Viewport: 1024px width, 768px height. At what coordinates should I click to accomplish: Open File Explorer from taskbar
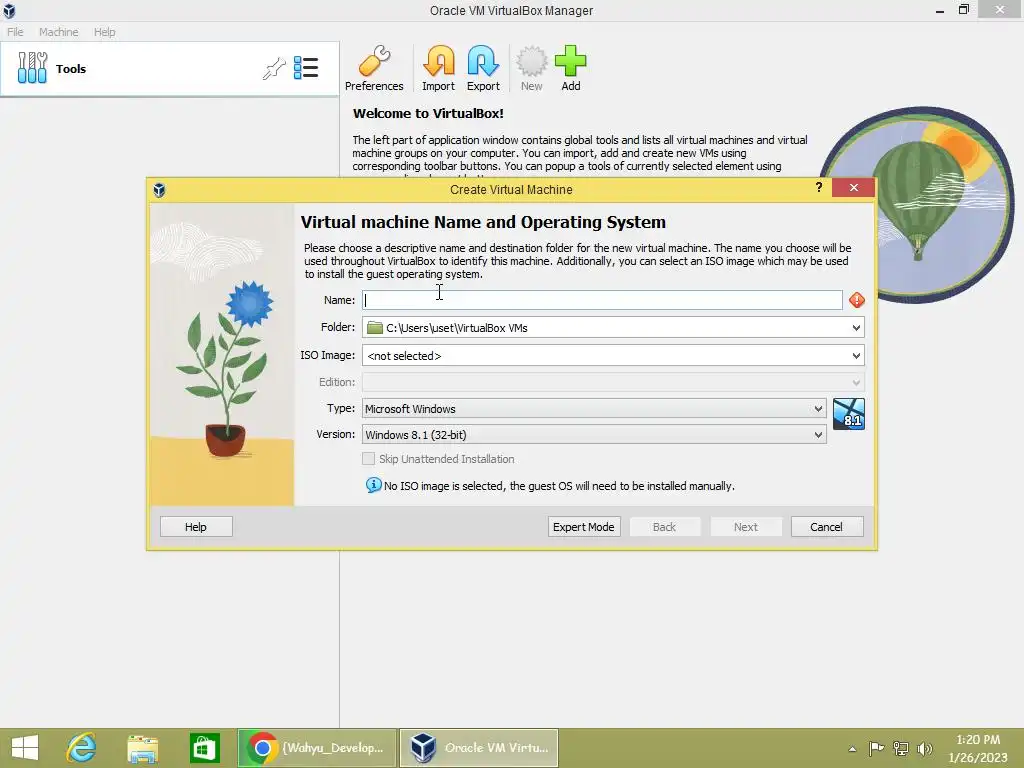pyautogui.click(x=142, y=748)
